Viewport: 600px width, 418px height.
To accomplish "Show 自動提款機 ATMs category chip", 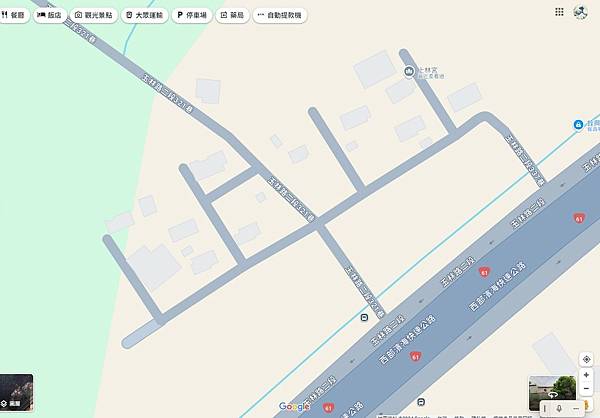I will coord(280,15).
